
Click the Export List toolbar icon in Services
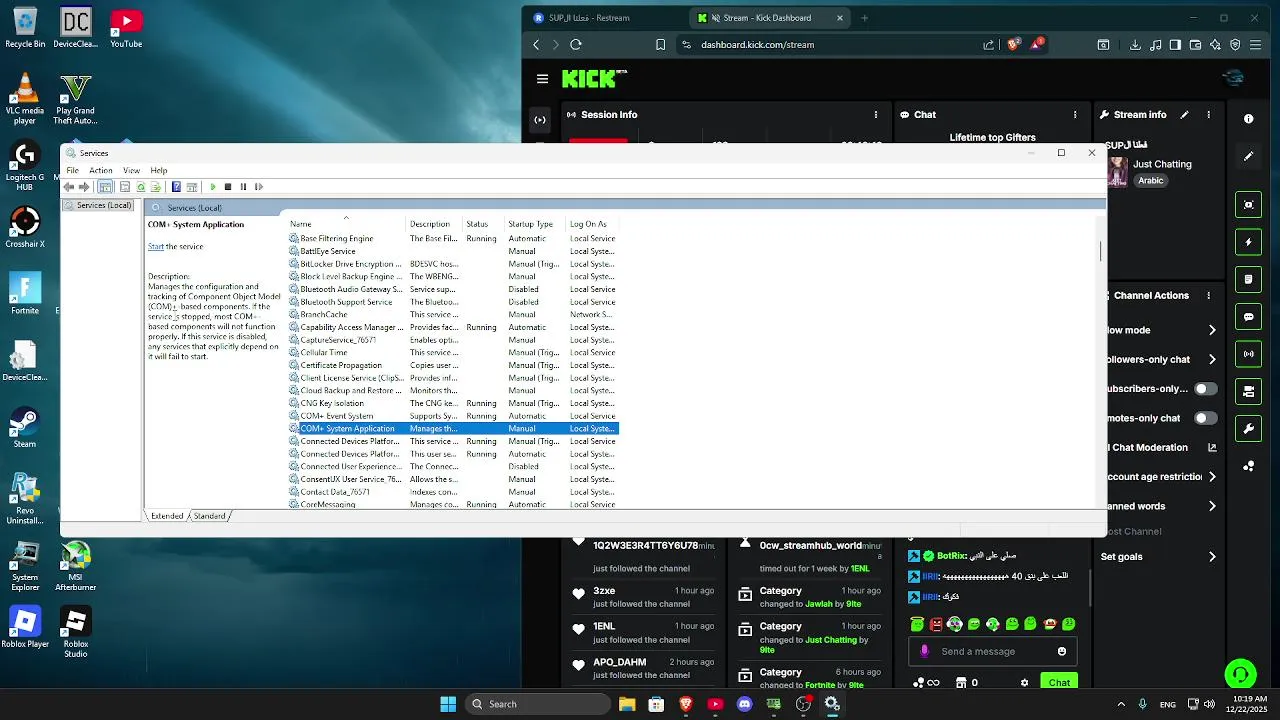point(156,187)
